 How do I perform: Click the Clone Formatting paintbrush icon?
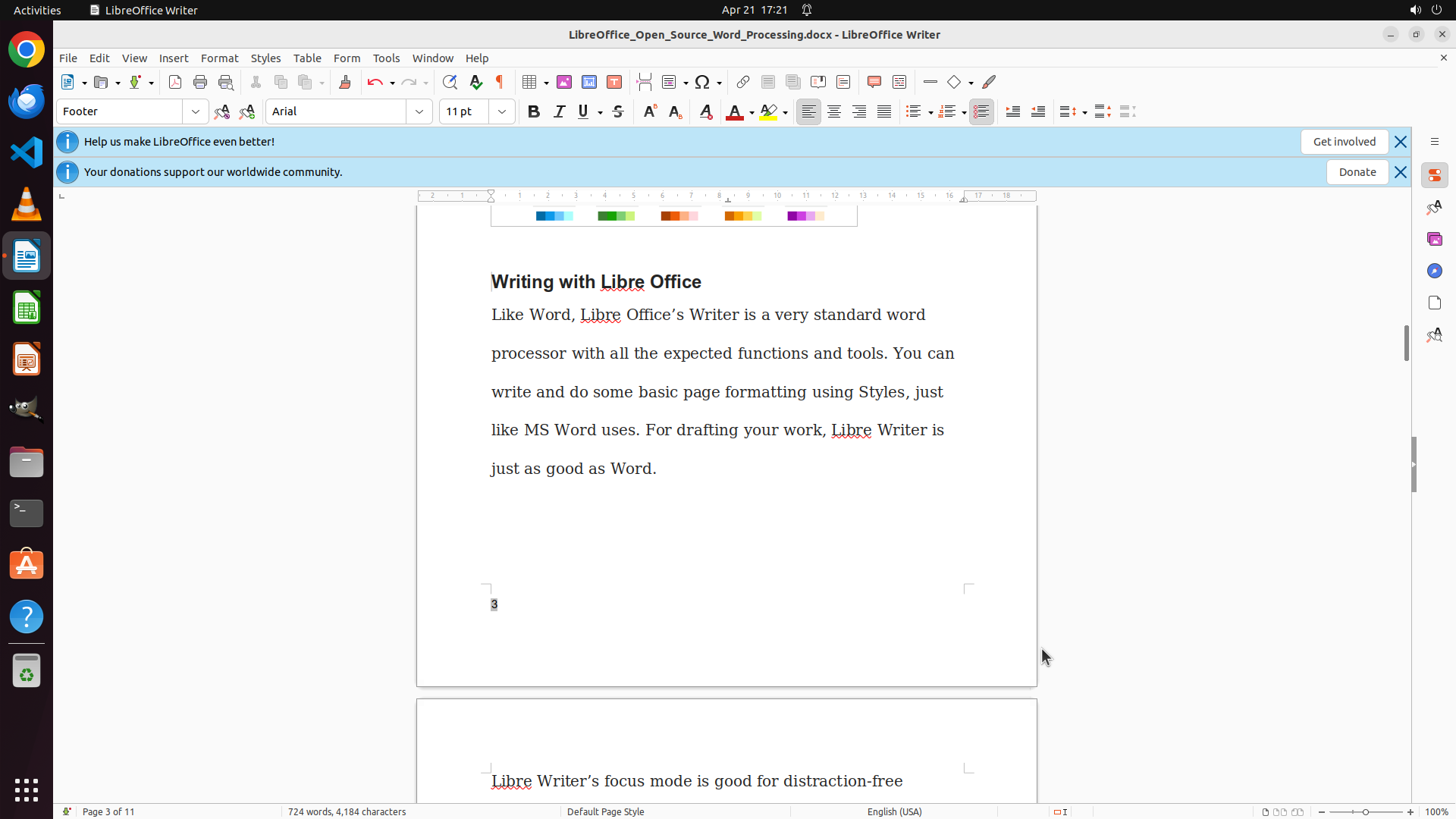tap(345, 82)
